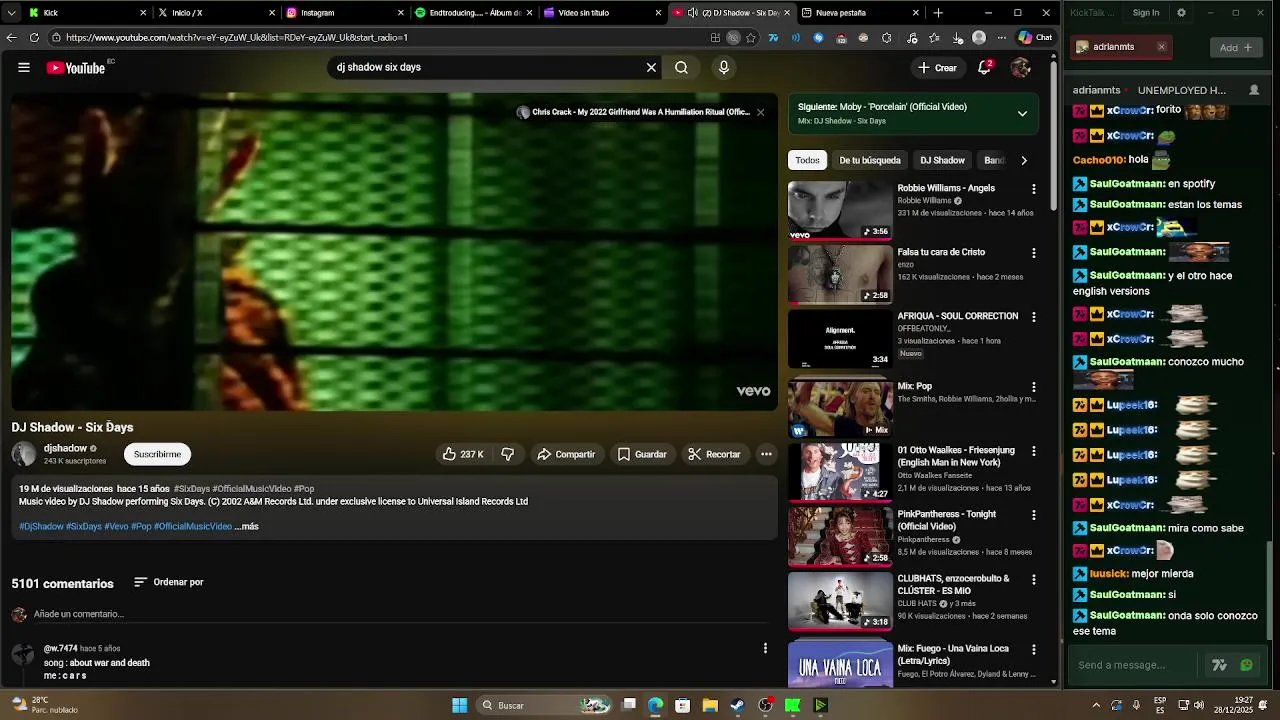Click Sign In in KickTalk
Screen dimensions: 1280x720
[1146, 13]
